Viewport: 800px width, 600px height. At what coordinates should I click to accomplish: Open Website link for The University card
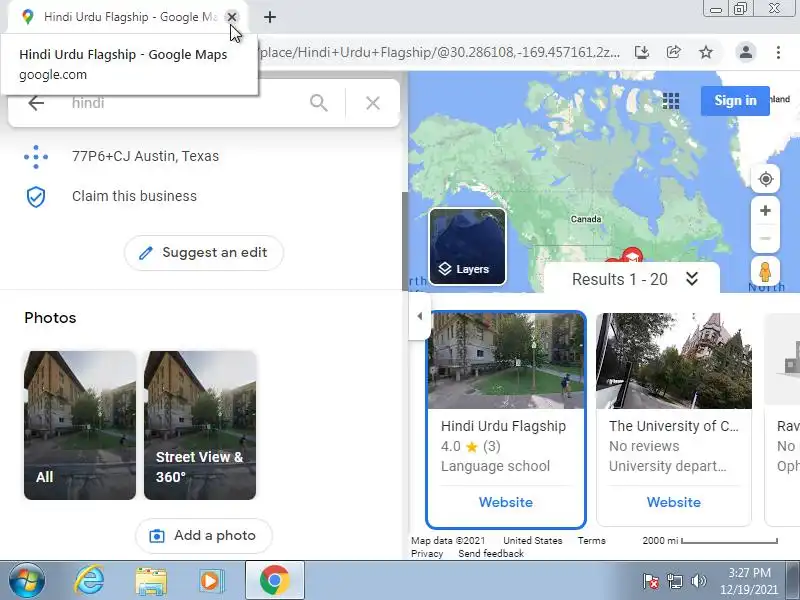coord(673,503)
